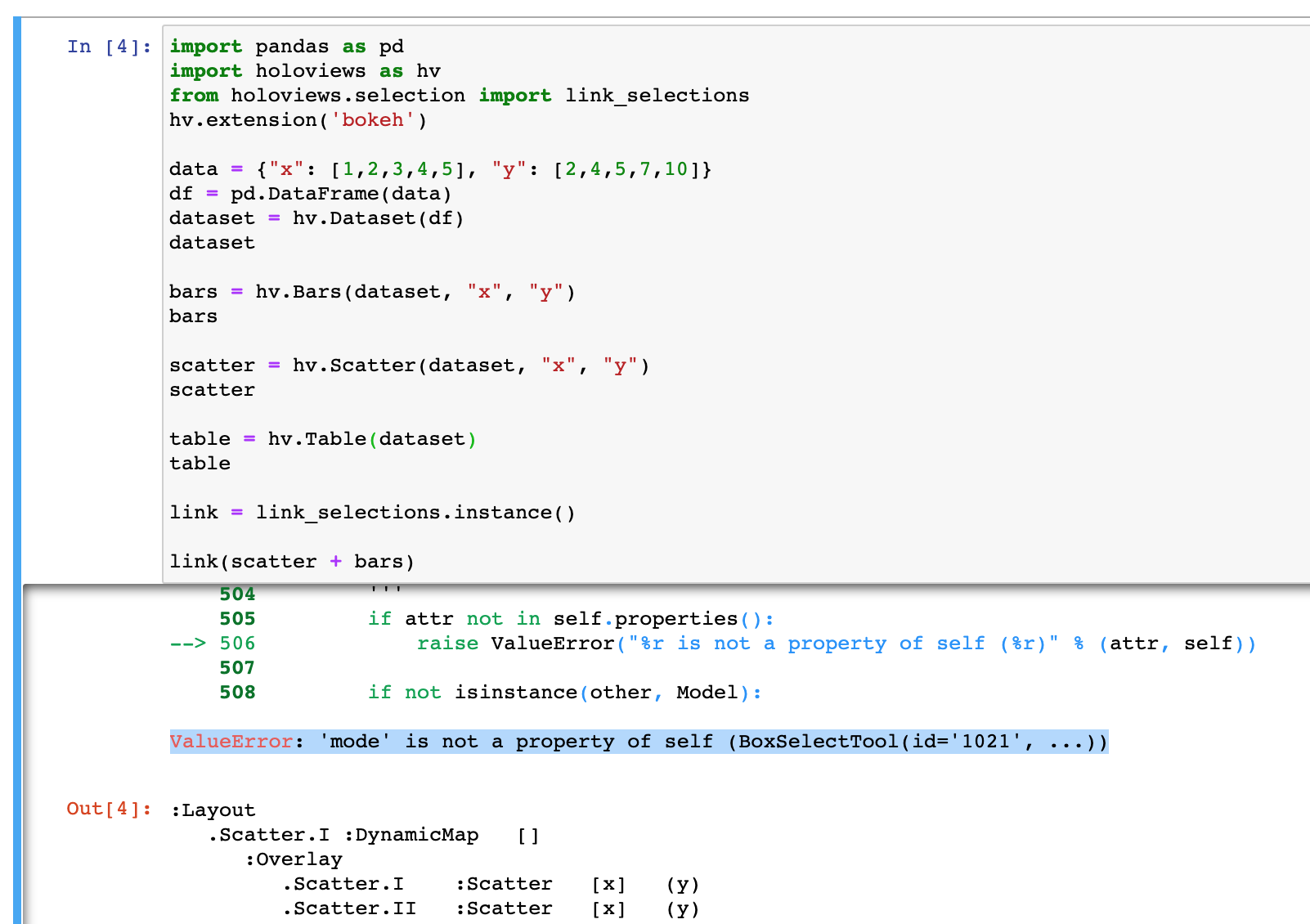Click the 'raise ValueError' traceback line
This screenshot has height=924, width=1310.
coord(837,644)
